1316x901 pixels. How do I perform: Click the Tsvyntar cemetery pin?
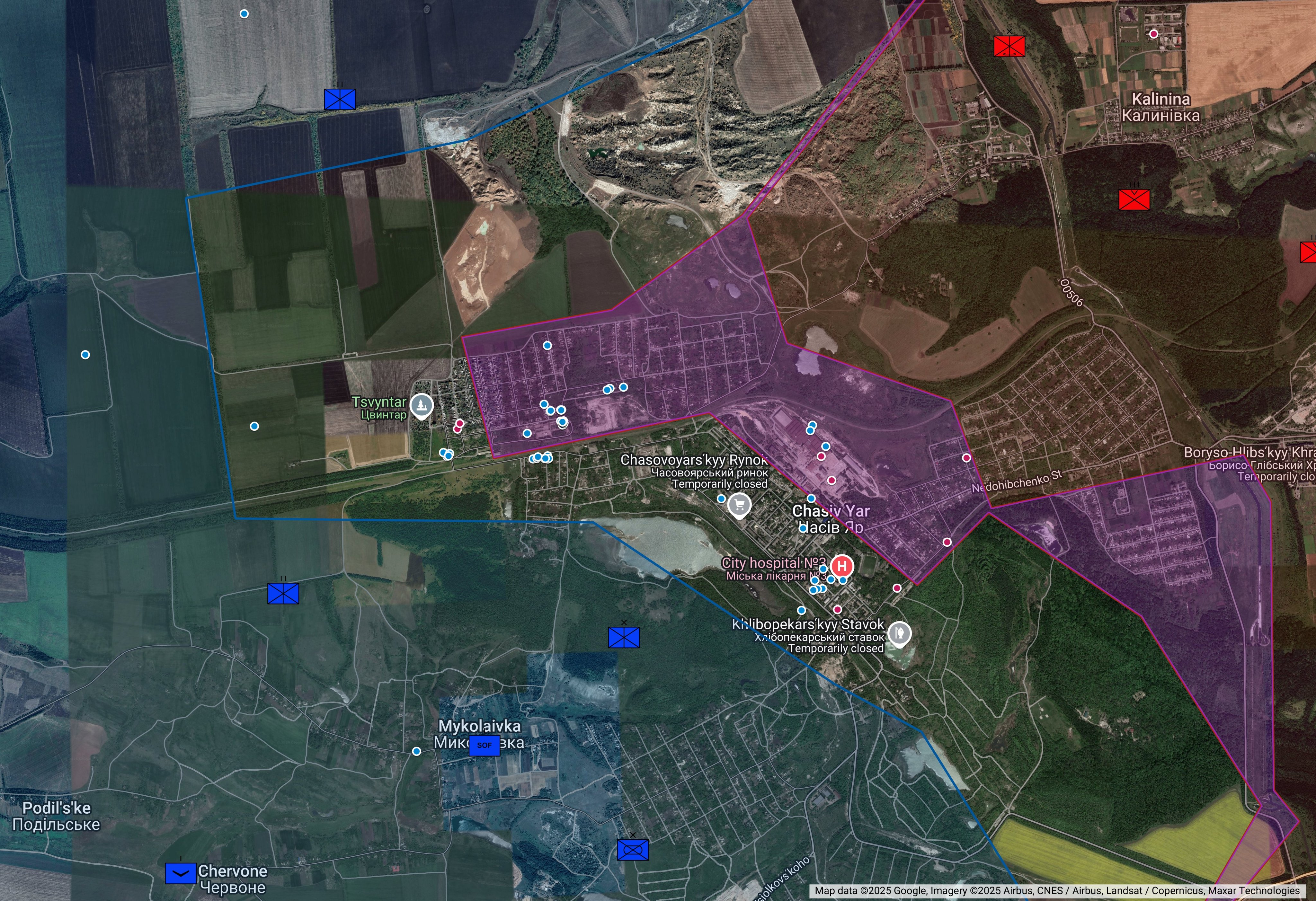pos(421,405)
